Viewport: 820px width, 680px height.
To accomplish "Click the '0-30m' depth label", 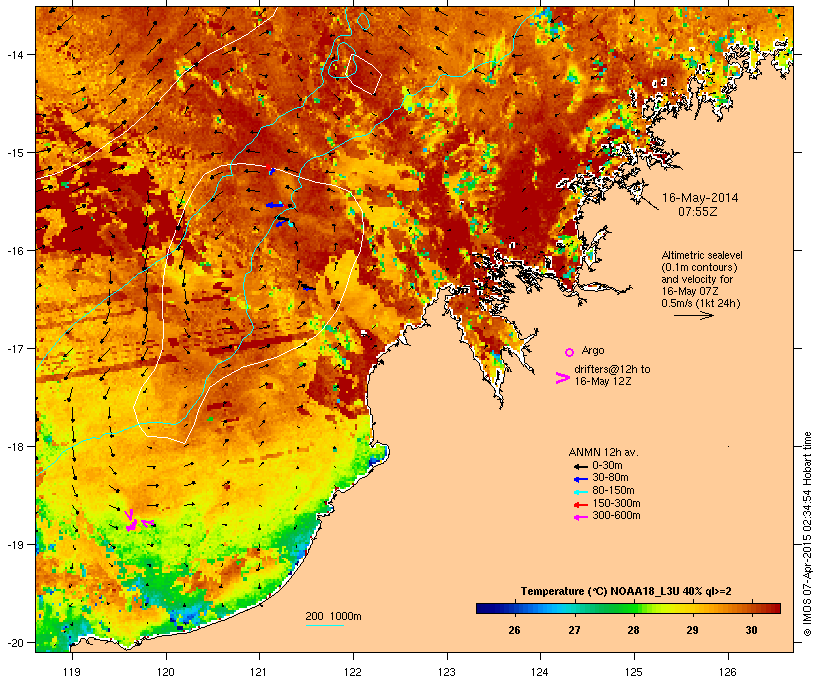I will (607, 466).
